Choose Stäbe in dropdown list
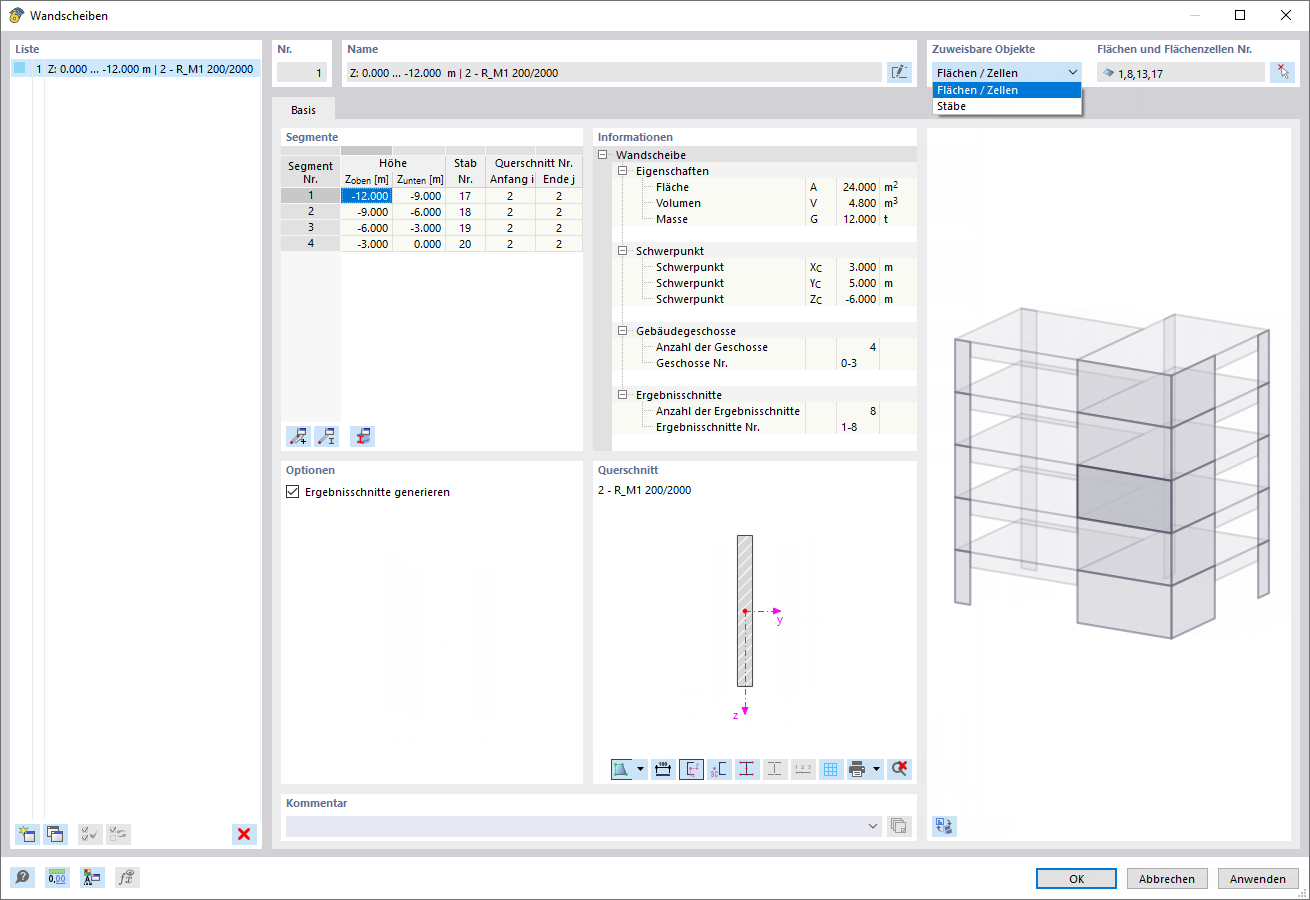This screenshot has height=900, width=1310. click(x=1007, y=106)
